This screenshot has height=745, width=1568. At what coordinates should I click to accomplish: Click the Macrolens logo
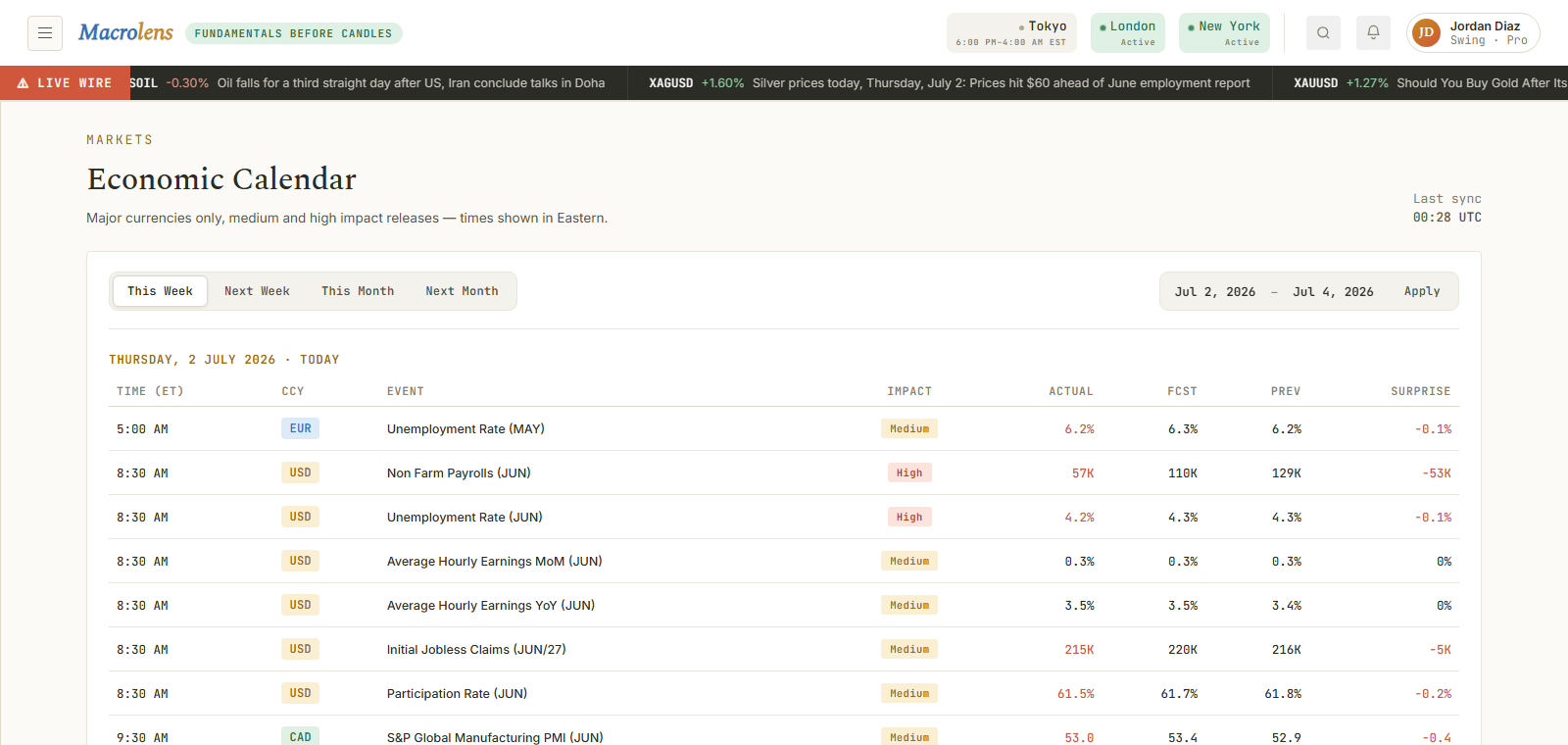[x=125, y=32]
